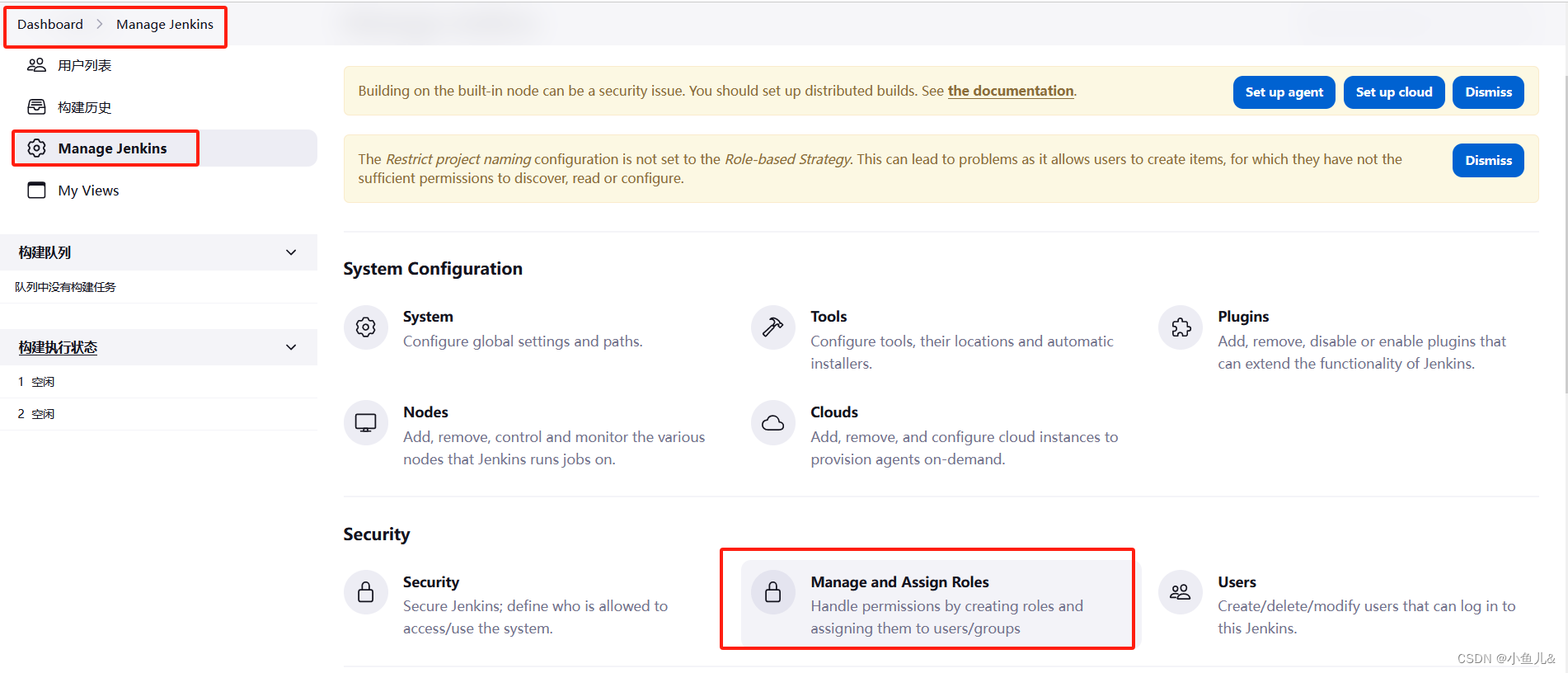Open the Users management title

point(1237,582)
